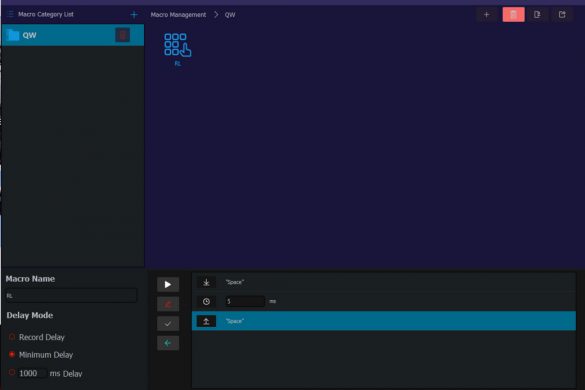
Task: Select the Space key-down action row
Action: tap(384, 282)
